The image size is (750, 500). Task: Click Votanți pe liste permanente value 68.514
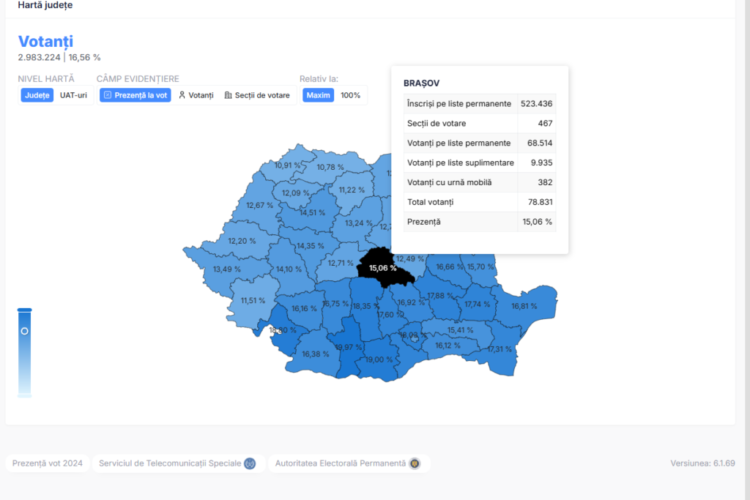(540, 143)
